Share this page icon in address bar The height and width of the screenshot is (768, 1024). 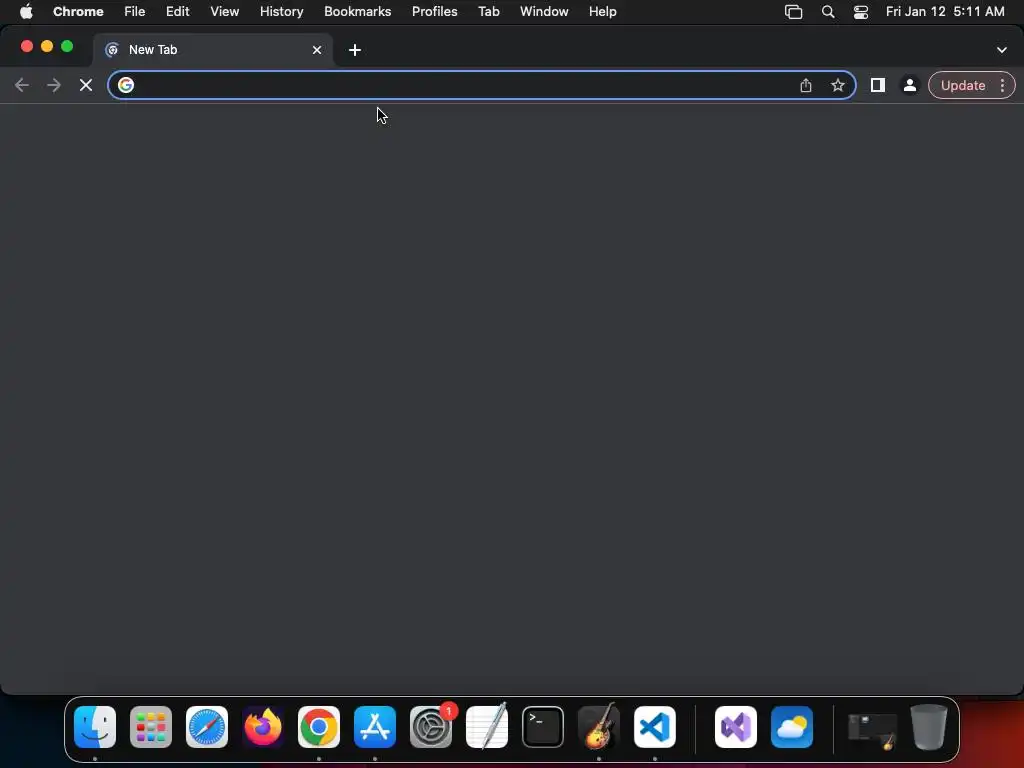[x=806, y=86]
